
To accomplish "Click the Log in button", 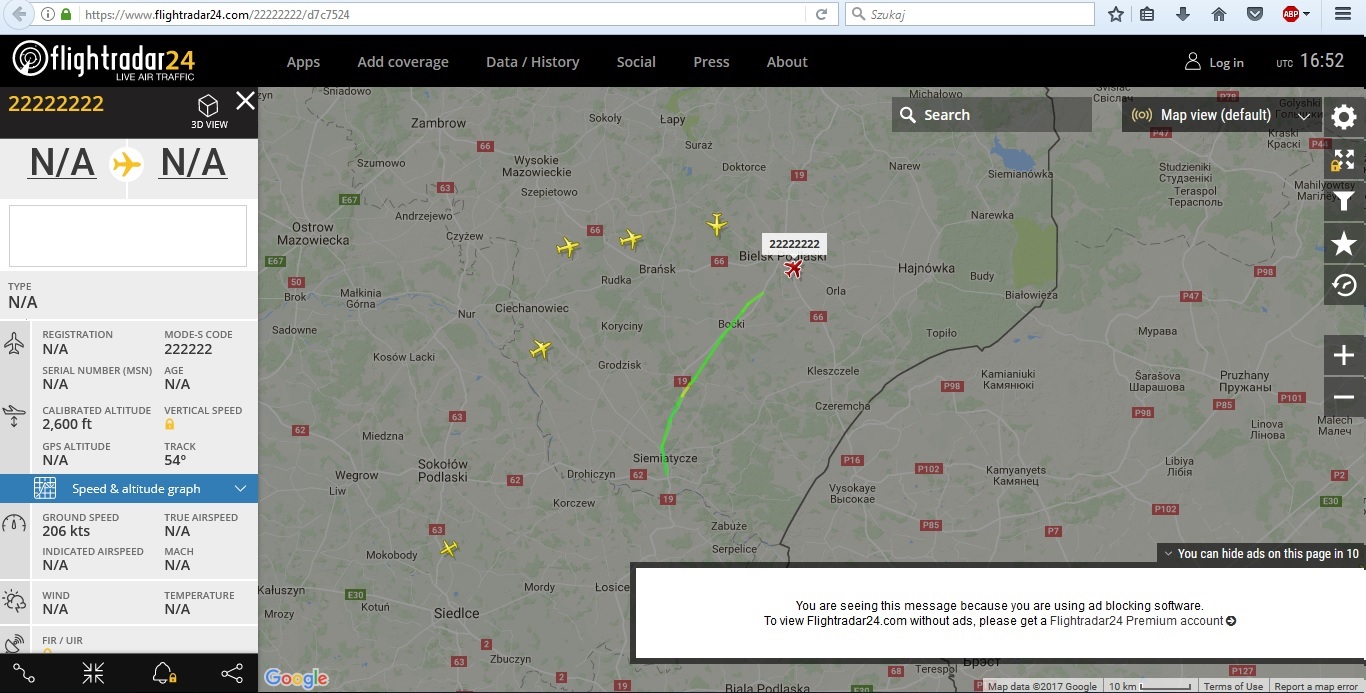I will tap(1214, 62).
